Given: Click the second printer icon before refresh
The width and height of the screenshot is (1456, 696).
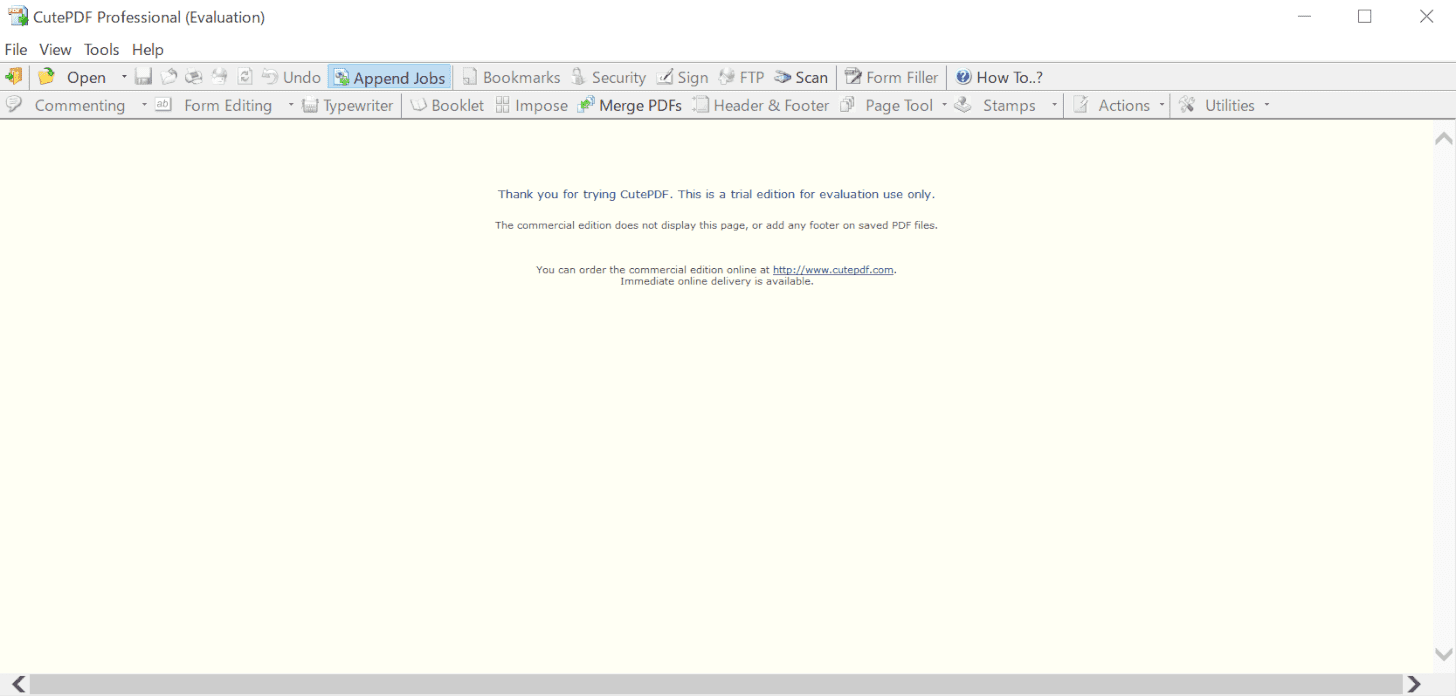Looking at the screenshot, I should pos(219,76).
